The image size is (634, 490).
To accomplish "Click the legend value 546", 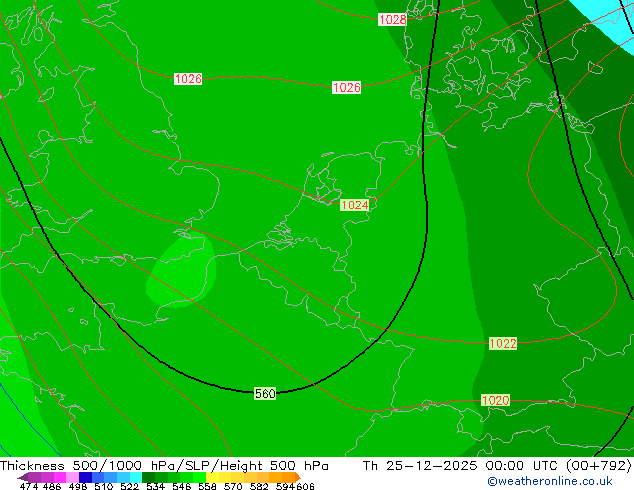I will 182,486.
